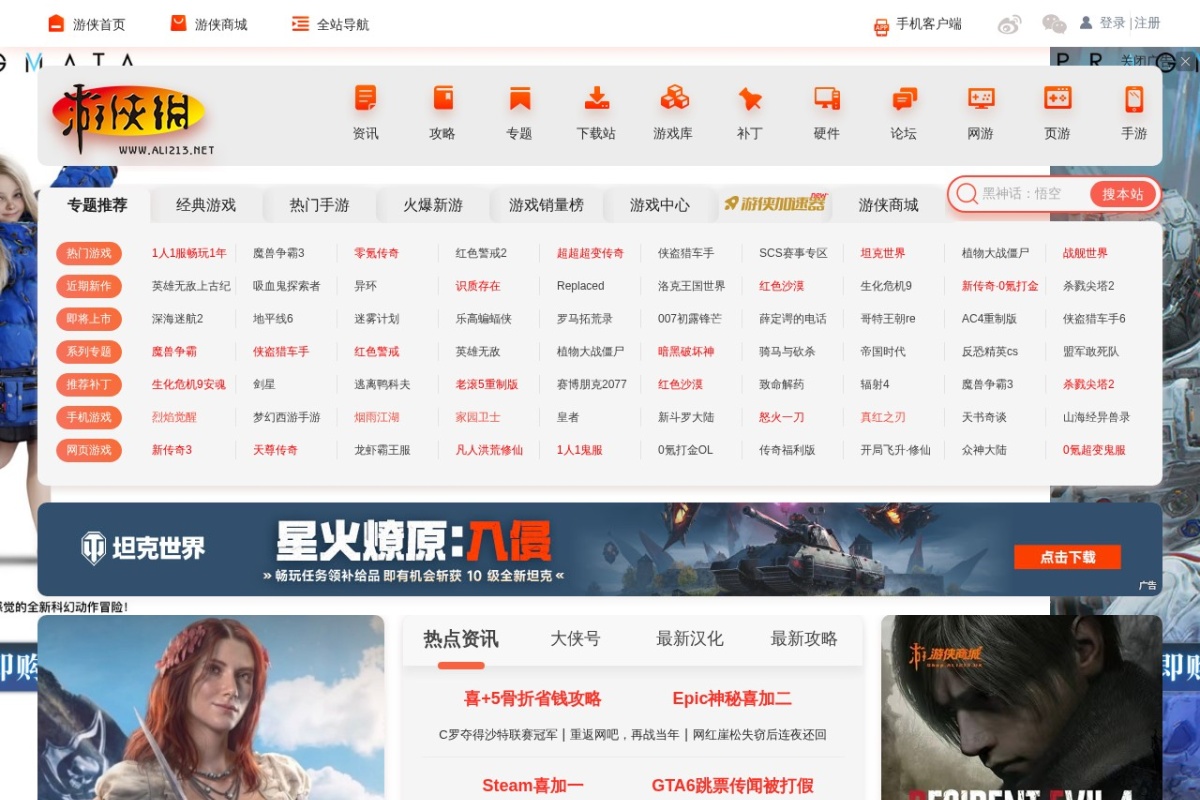Viewport: 1200px width, 800px height.
Task: Open the 生化危机9 link
Action: pyautogui.click(x=886, y=286)
